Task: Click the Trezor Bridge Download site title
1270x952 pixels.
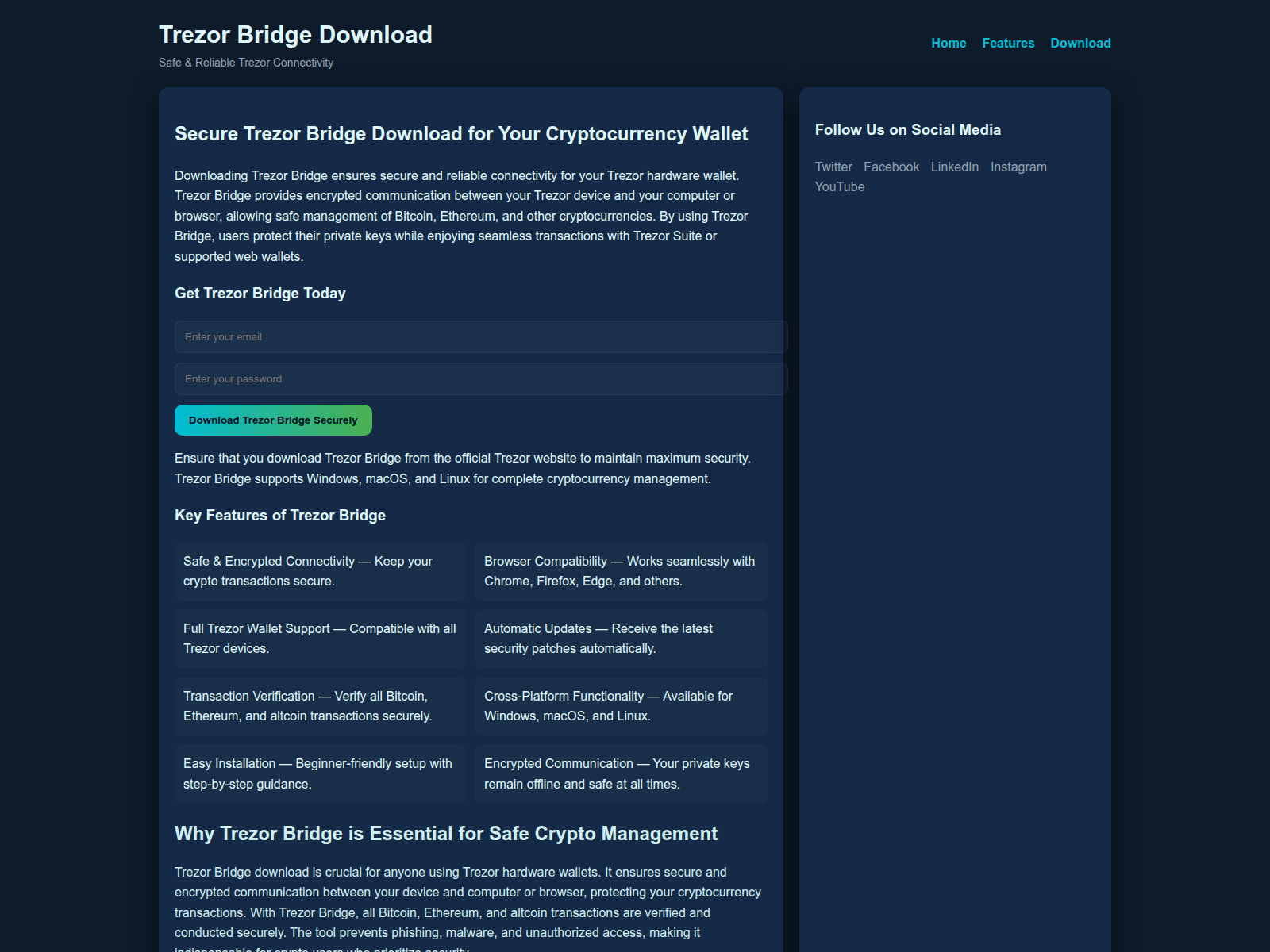Action: (x=295, y=35)
